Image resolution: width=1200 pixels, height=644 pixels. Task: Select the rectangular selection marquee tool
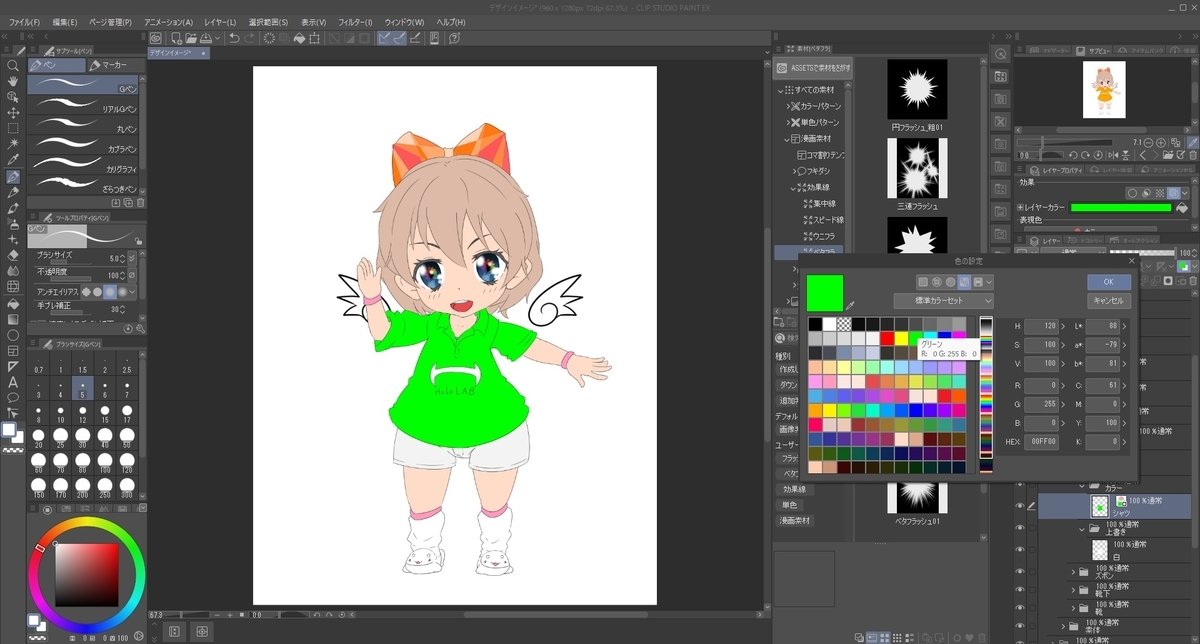[x=13, y=129]
